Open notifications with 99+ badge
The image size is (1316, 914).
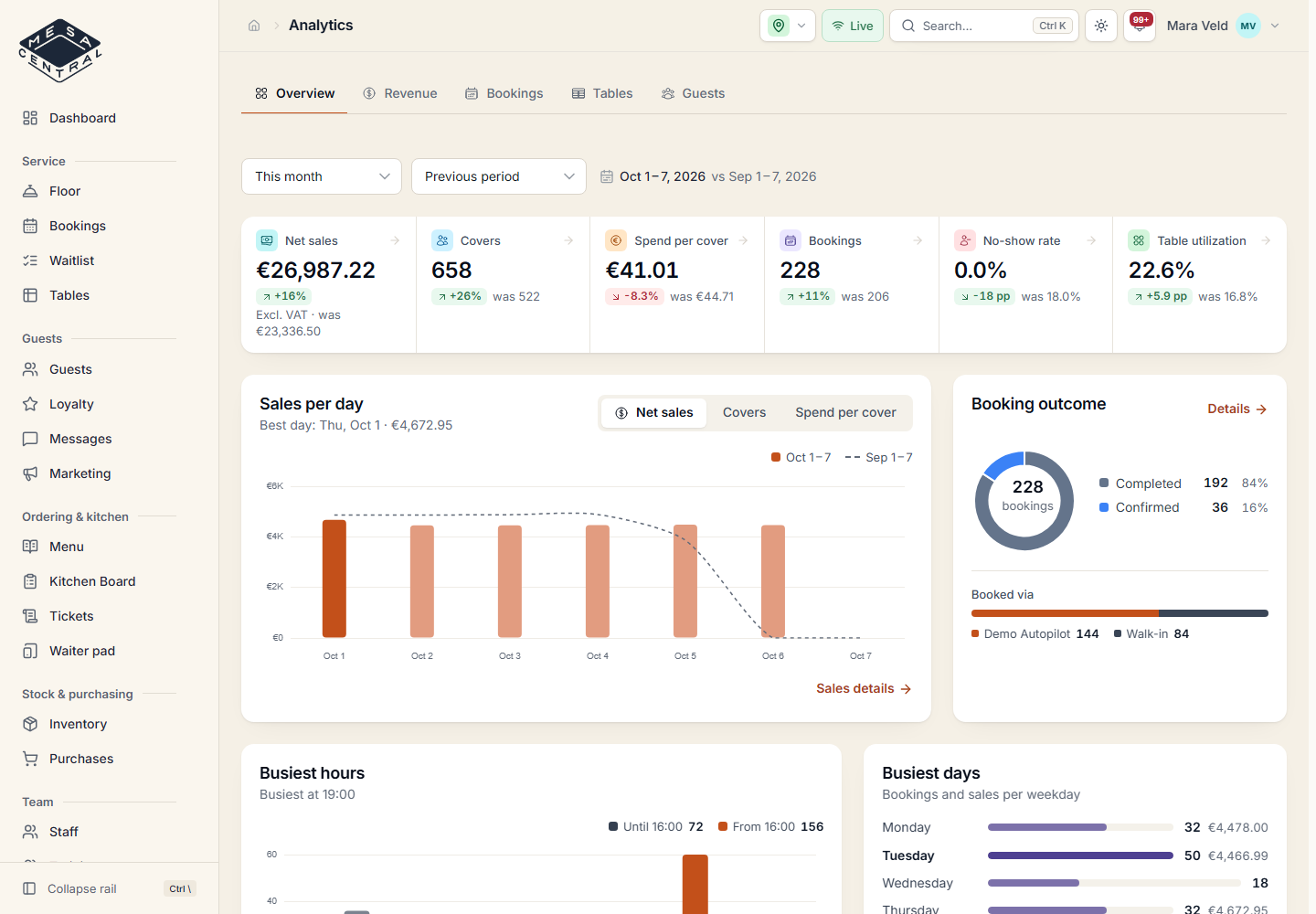(1140, 26)
